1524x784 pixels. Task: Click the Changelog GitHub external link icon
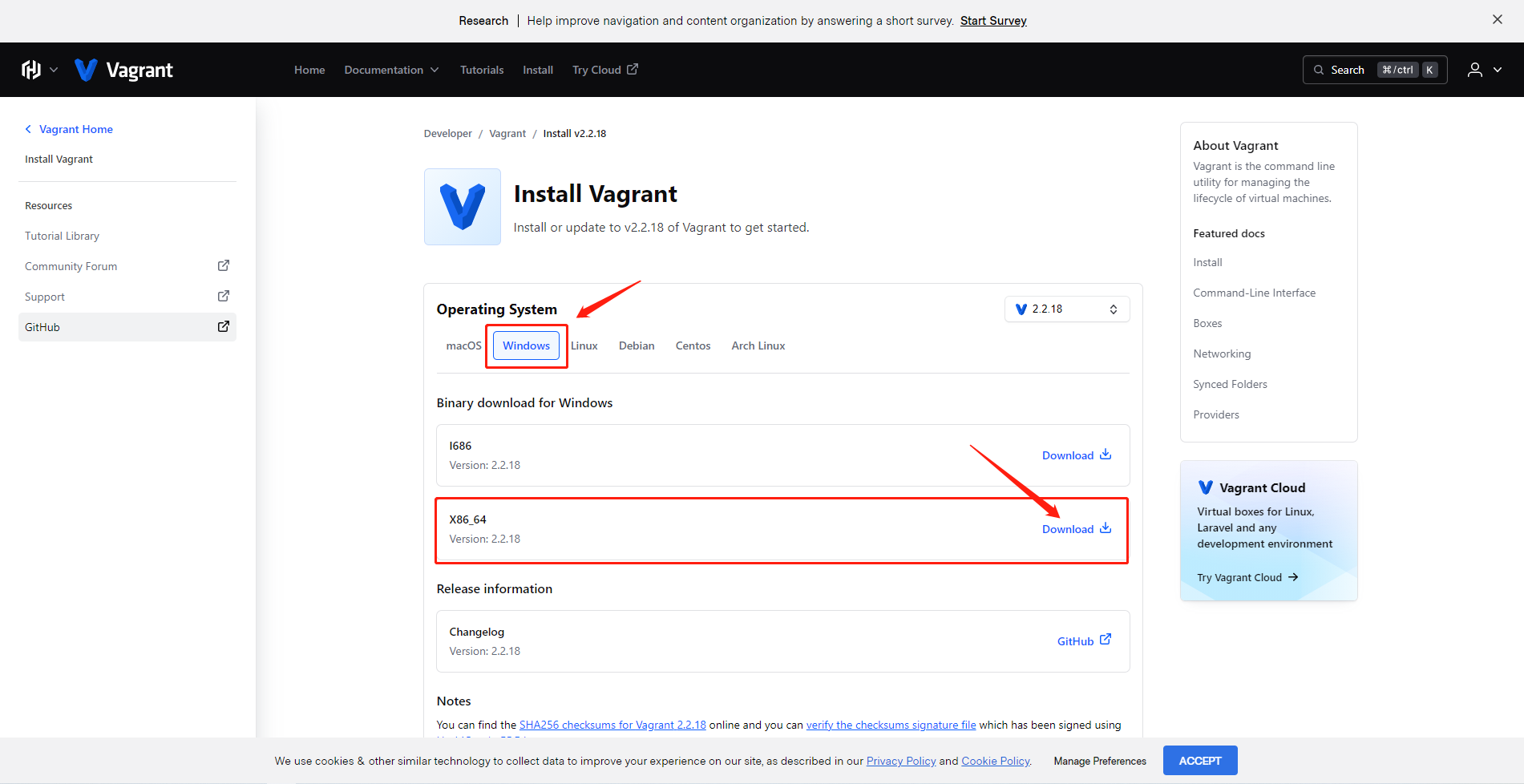pyautogui.click(x=1106, y=640)
